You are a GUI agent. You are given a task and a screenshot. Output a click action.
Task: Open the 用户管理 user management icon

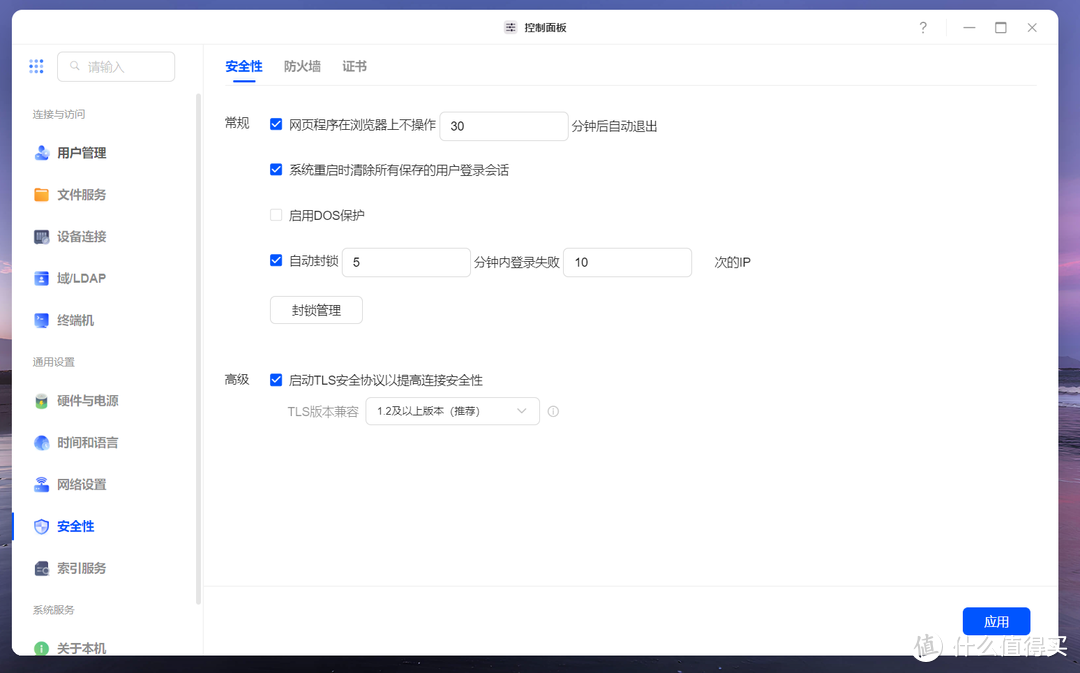click(x=42, y=153)
